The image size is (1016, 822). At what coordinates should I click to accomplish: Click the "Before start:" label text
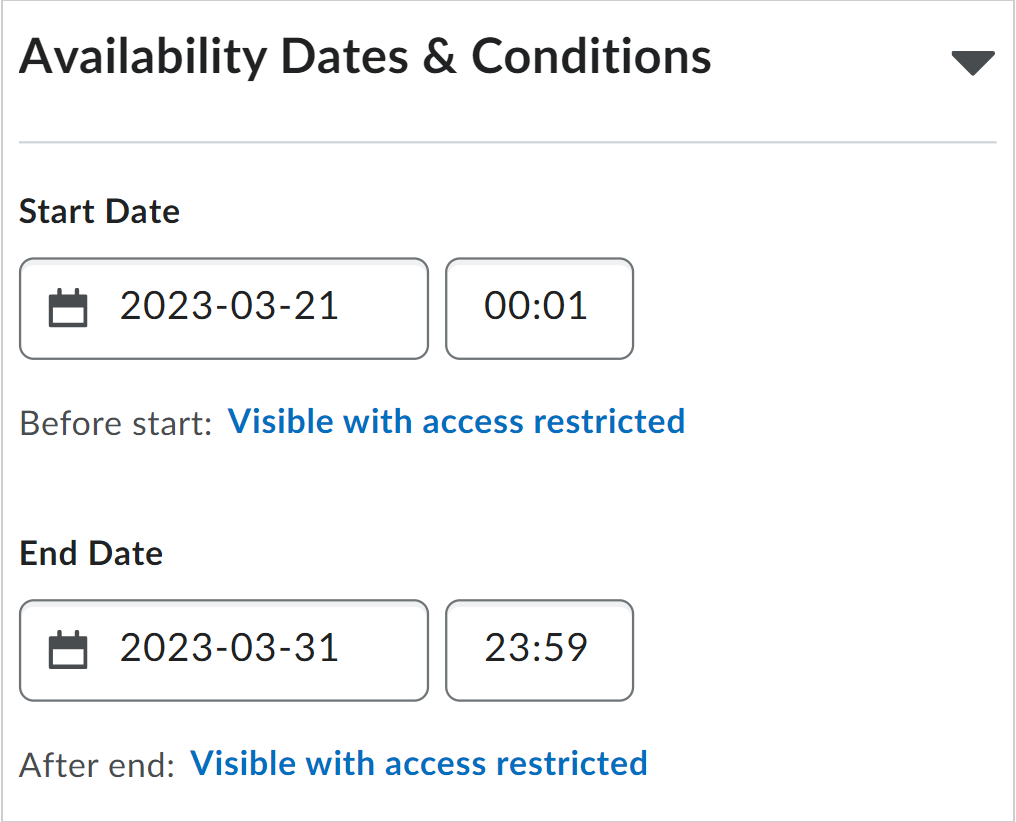coord(116,423)
